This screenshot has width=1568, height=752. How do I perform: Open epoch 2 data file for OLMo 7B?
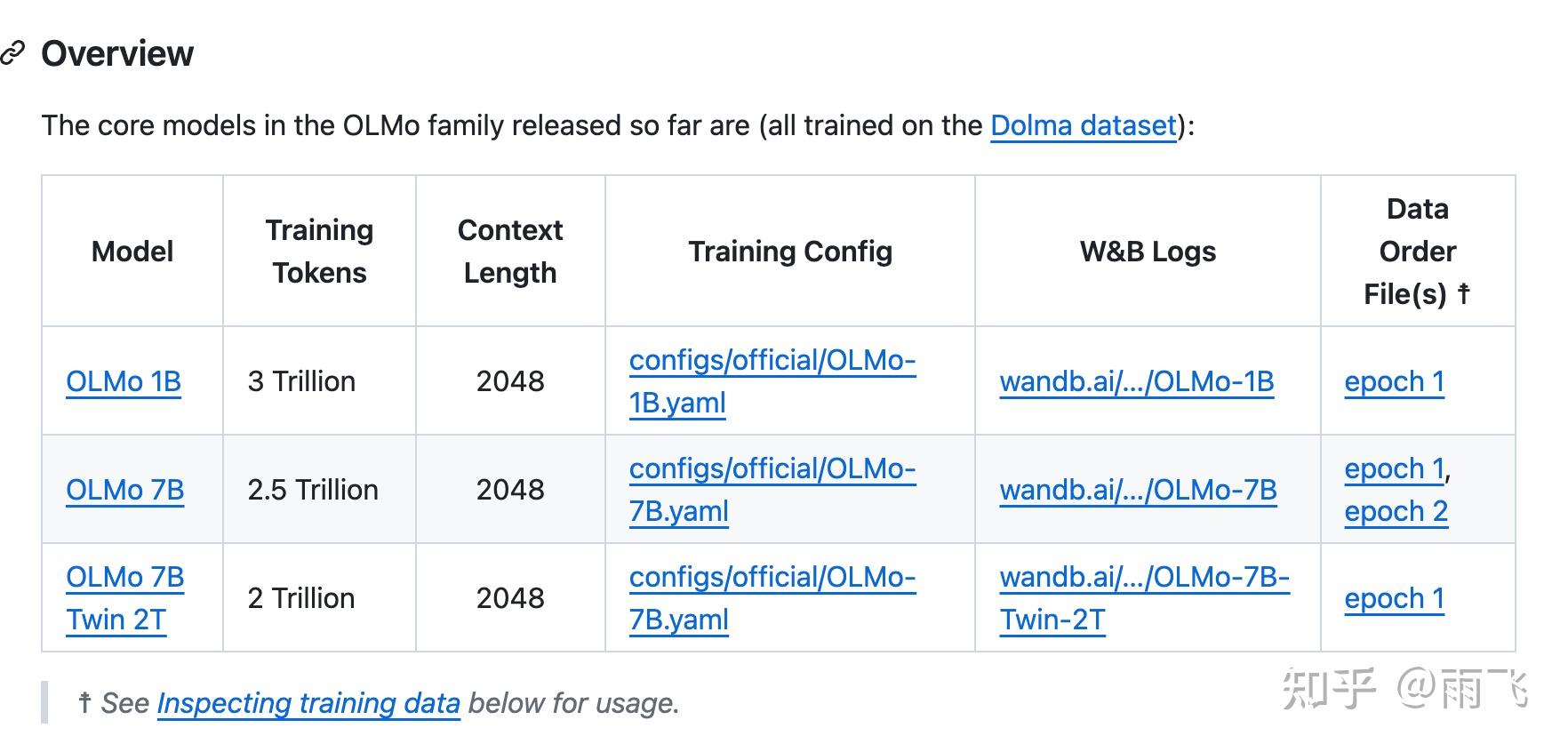1396,511
